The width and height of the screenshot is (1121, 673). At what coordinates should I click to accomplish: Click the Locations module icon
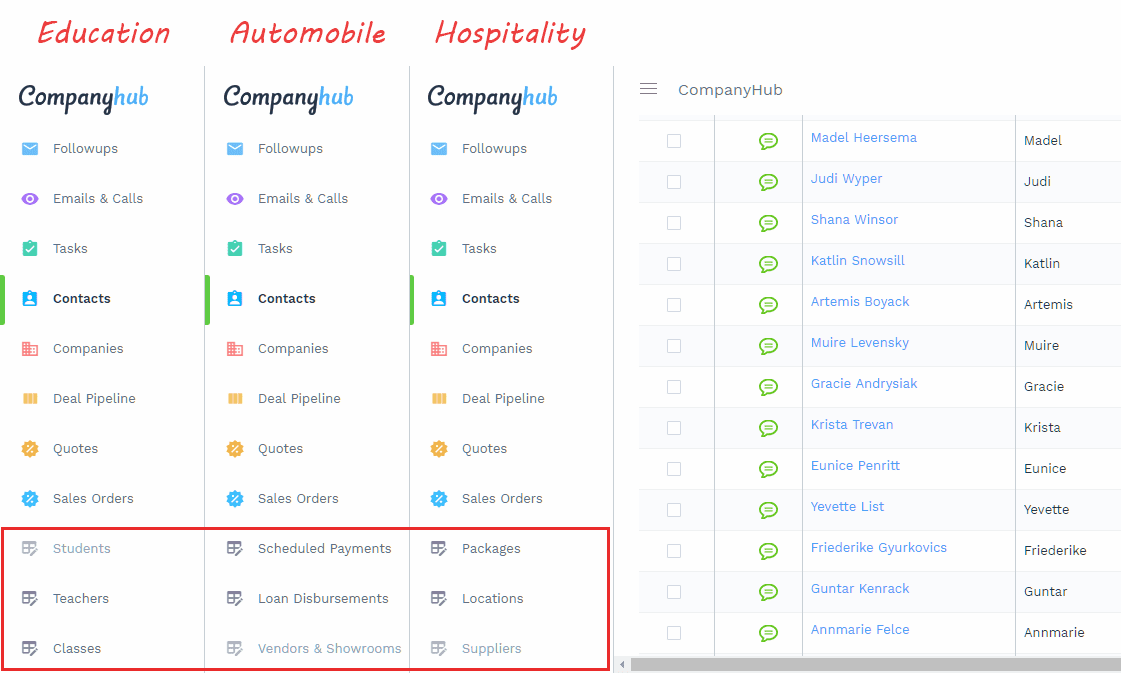(439, 598)
